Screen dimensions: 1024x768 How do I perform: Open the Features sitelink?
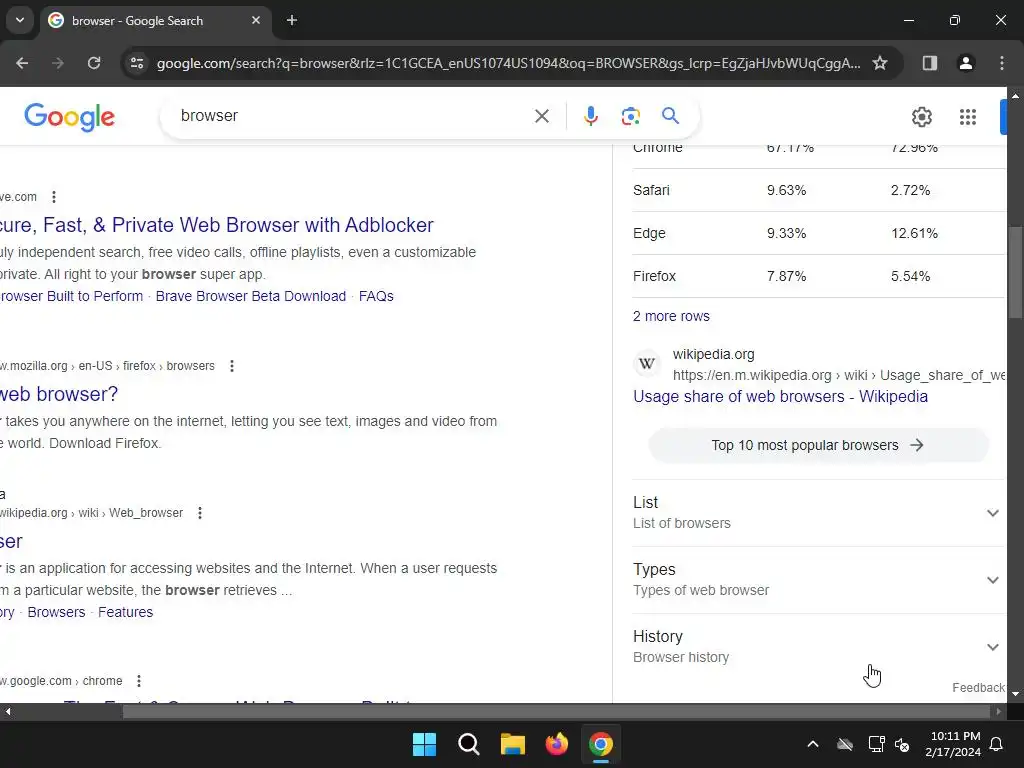pos(125,612)
